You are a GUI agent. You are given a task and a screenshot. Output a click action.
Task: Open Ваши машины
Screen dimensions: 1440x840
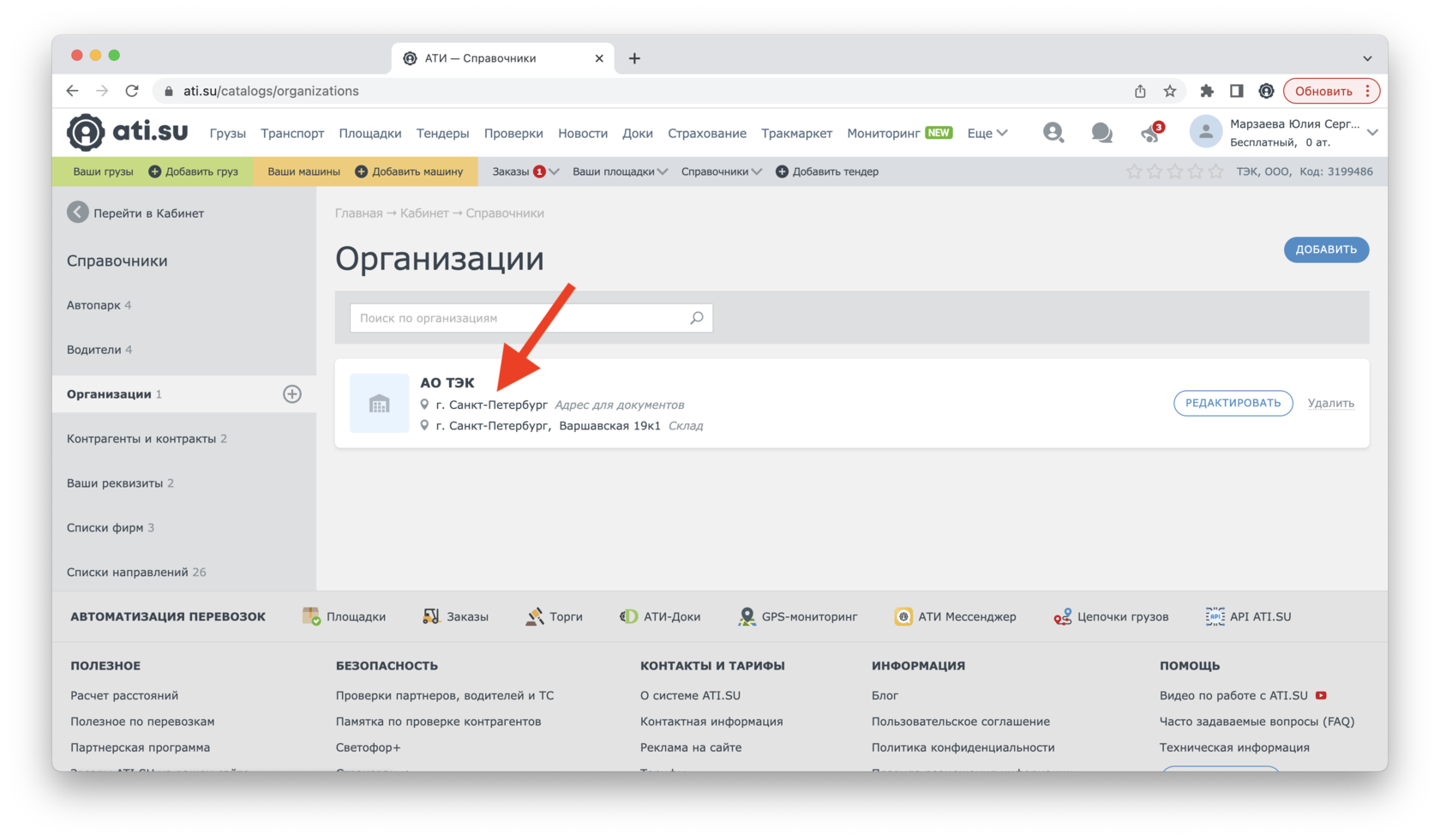[303, 171]
